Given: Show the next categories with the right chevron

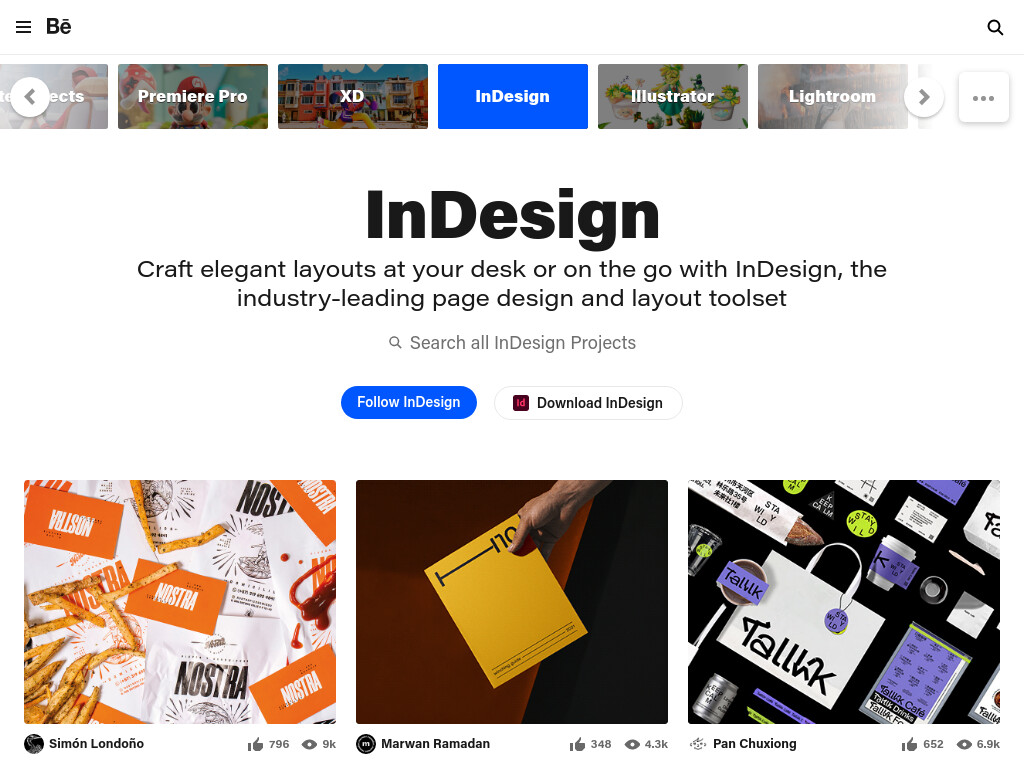Looking at the screenshot, I should pyautogui.click(x=923, y=97).
